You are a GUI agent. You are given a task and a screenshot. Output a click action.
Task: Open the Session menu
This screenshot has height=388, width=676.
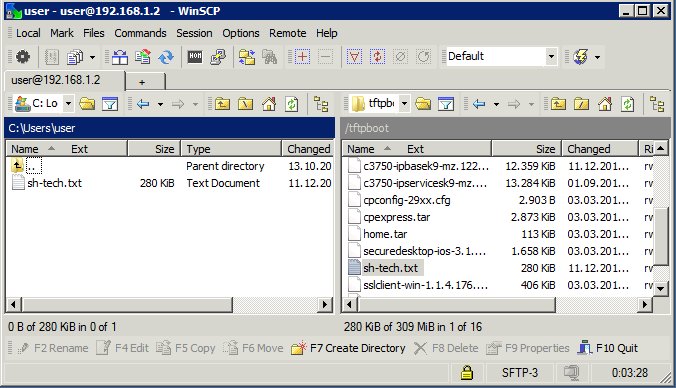[194, 33]
